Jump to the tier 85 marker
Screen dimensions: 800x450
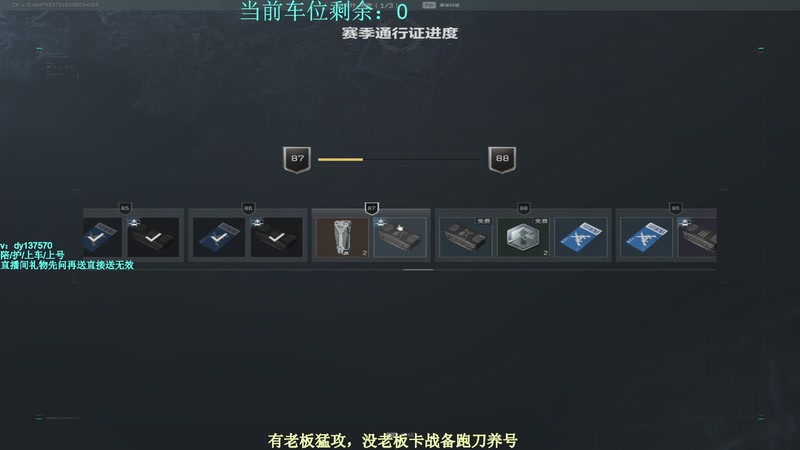[x=125, y=208]
